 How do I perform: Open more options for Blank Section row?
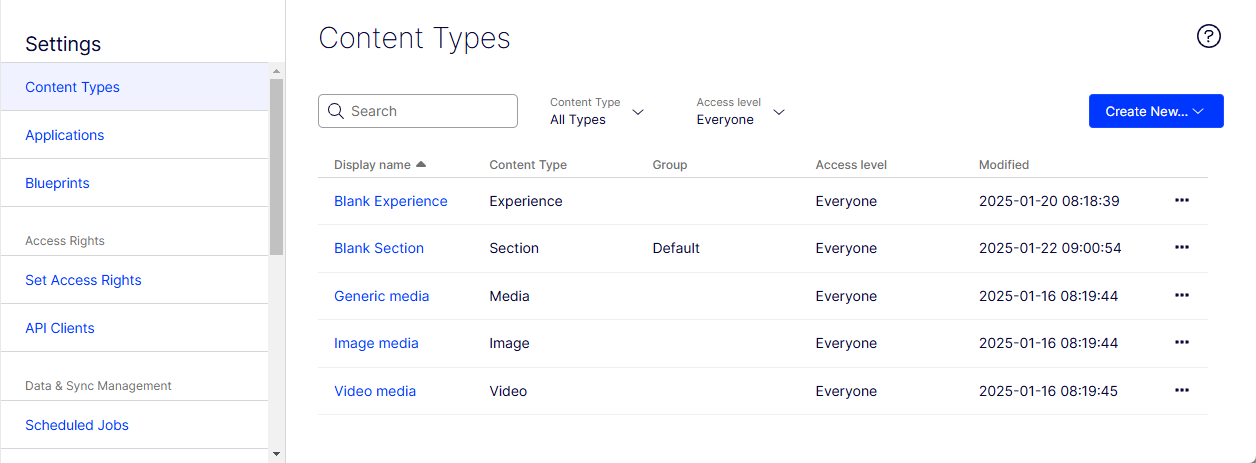(1182, 247)
